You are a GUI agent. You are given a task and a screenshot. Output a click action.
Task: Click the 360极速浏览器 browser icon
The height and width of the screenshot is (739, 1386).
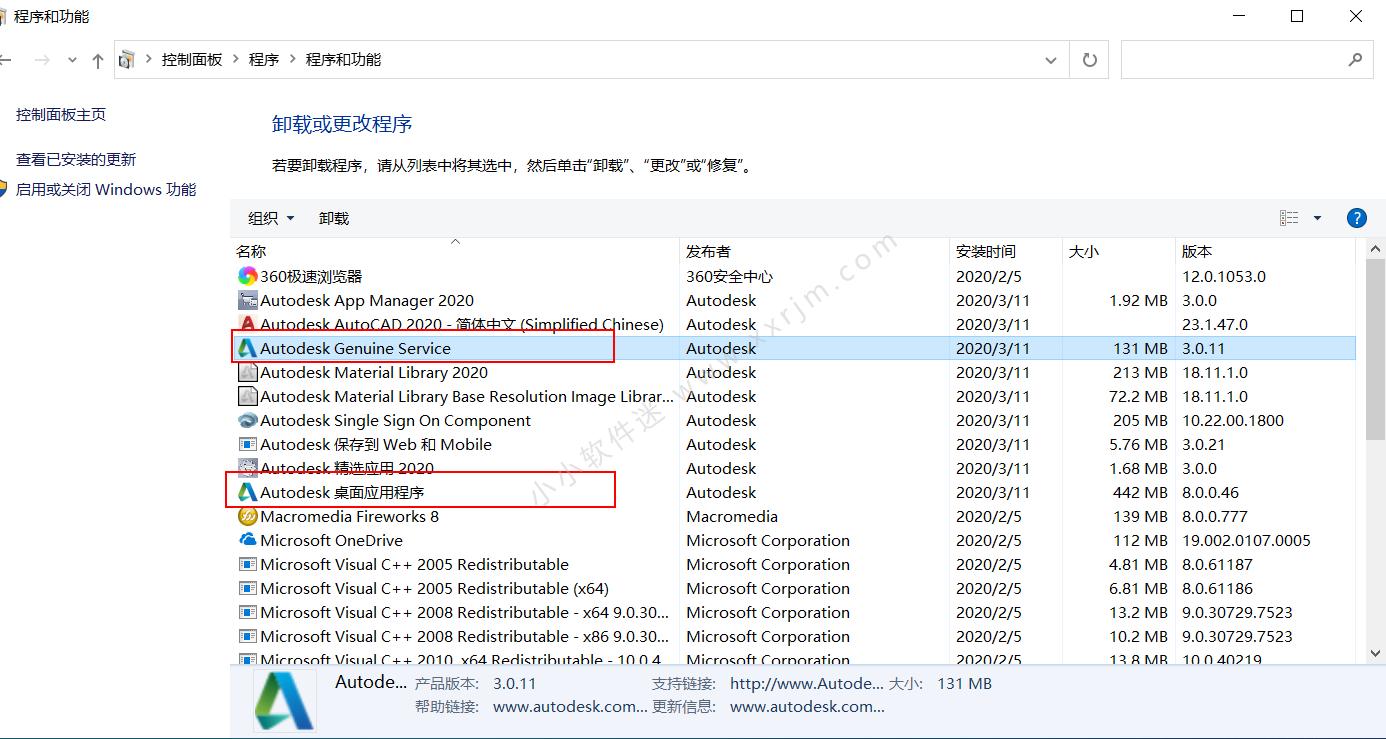click(248, 276)
